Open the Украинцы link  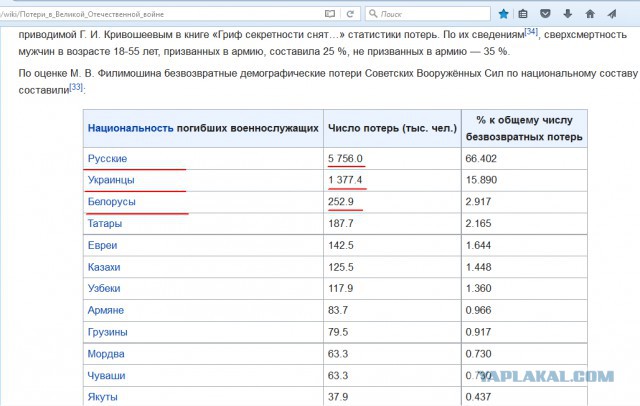pos(111,180)
